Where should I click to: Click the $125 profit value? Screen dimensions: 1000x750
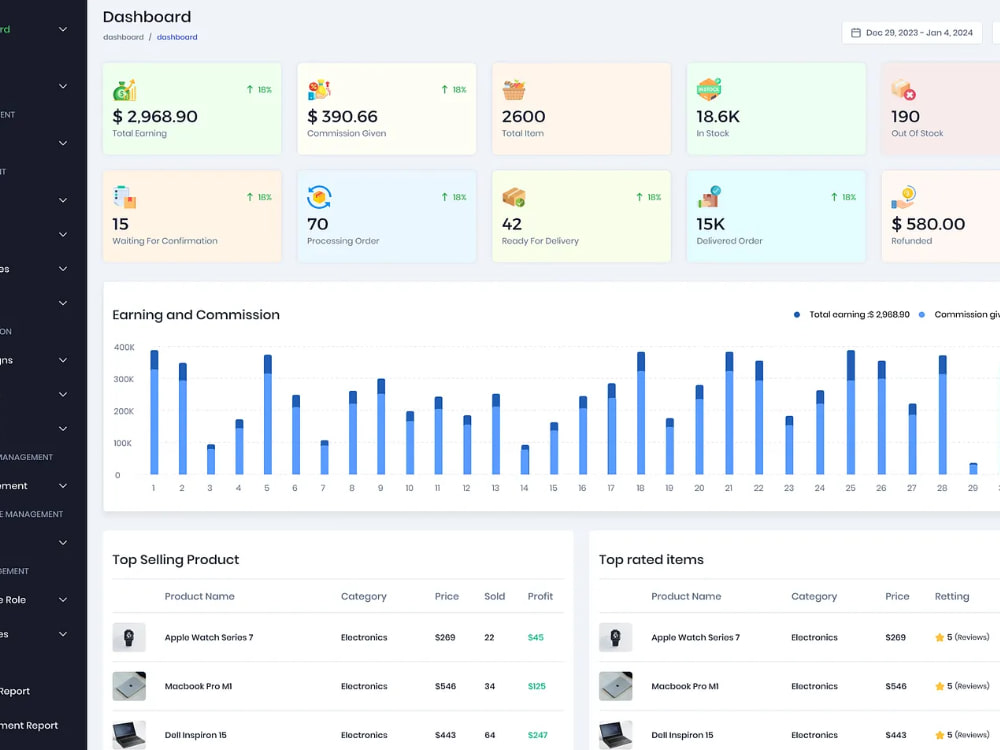click(536, 686)
